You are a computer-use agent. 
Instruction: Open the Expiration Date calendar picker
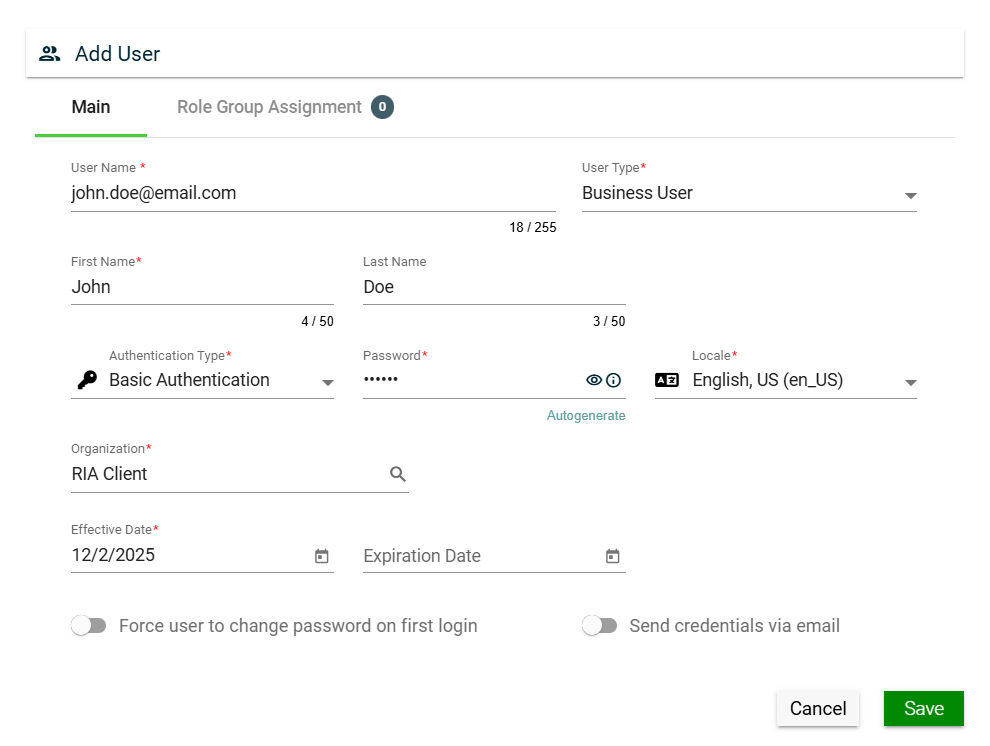(x=613, y=556)
